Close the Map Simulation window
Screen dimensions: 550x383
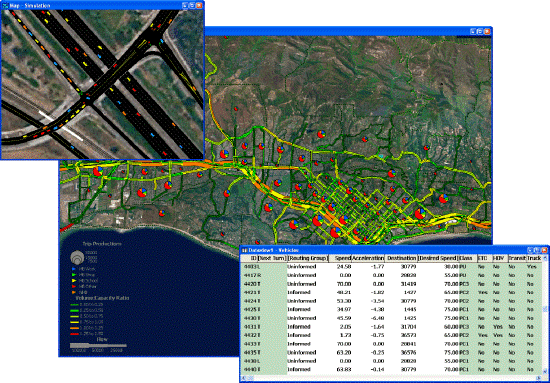[x=199, y=5]
